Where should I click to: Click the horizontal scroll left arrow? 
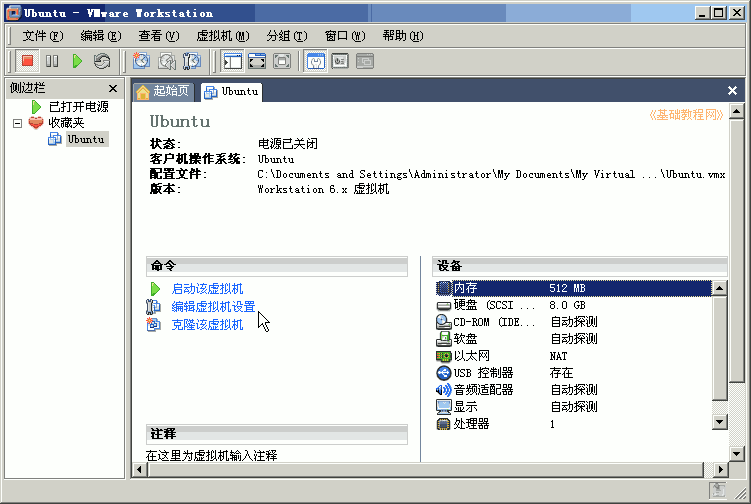(139, 470)
